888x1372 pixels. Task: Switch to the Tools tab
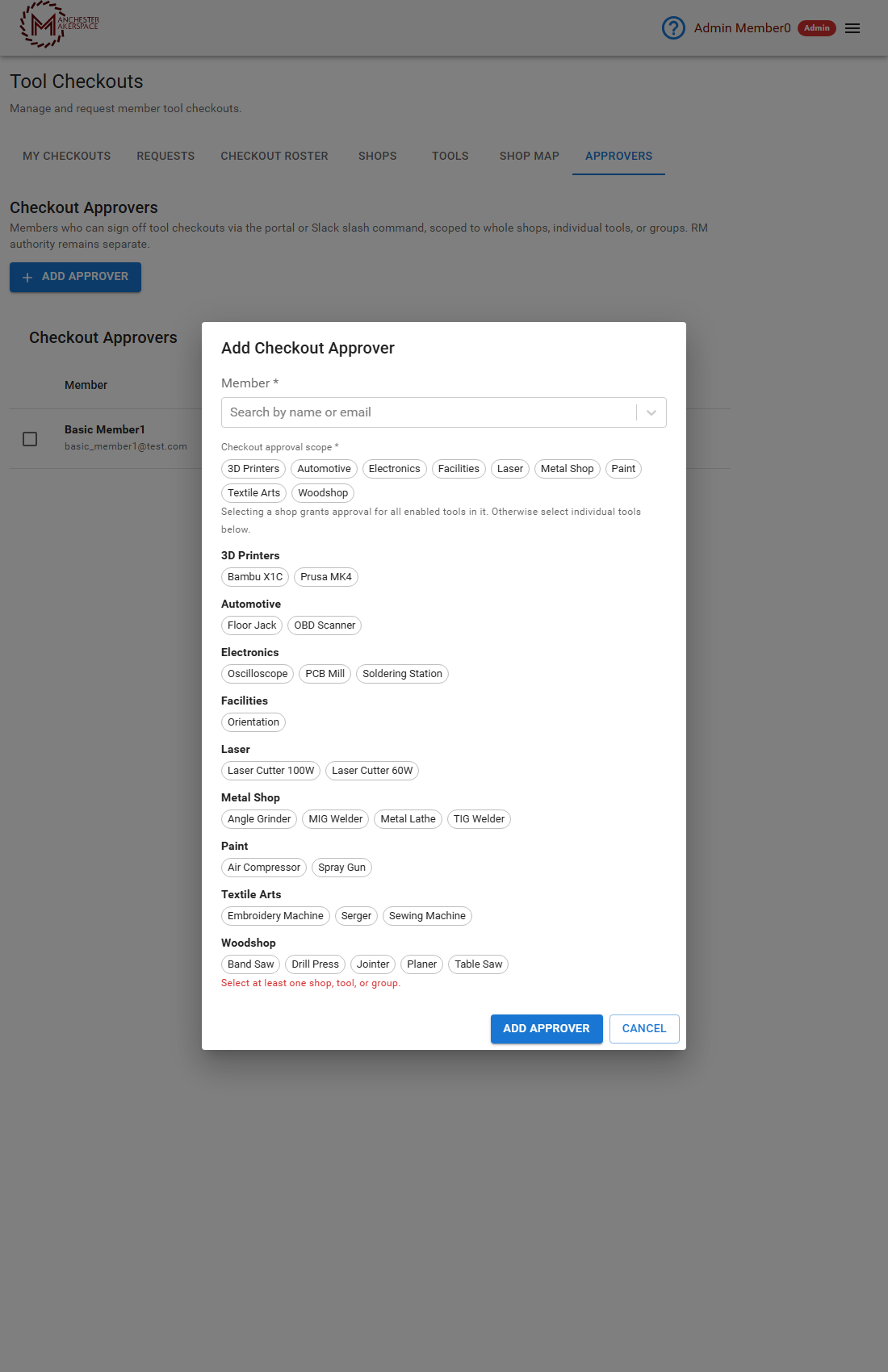[450, 156]
